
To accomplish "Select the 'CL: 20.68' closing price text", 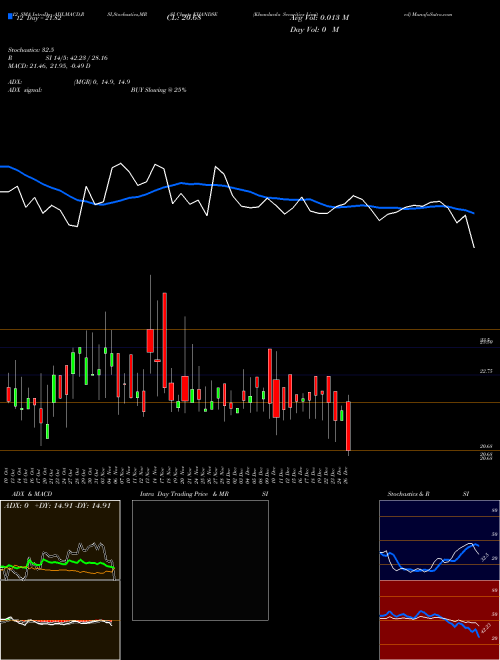I will pos(185,17).
